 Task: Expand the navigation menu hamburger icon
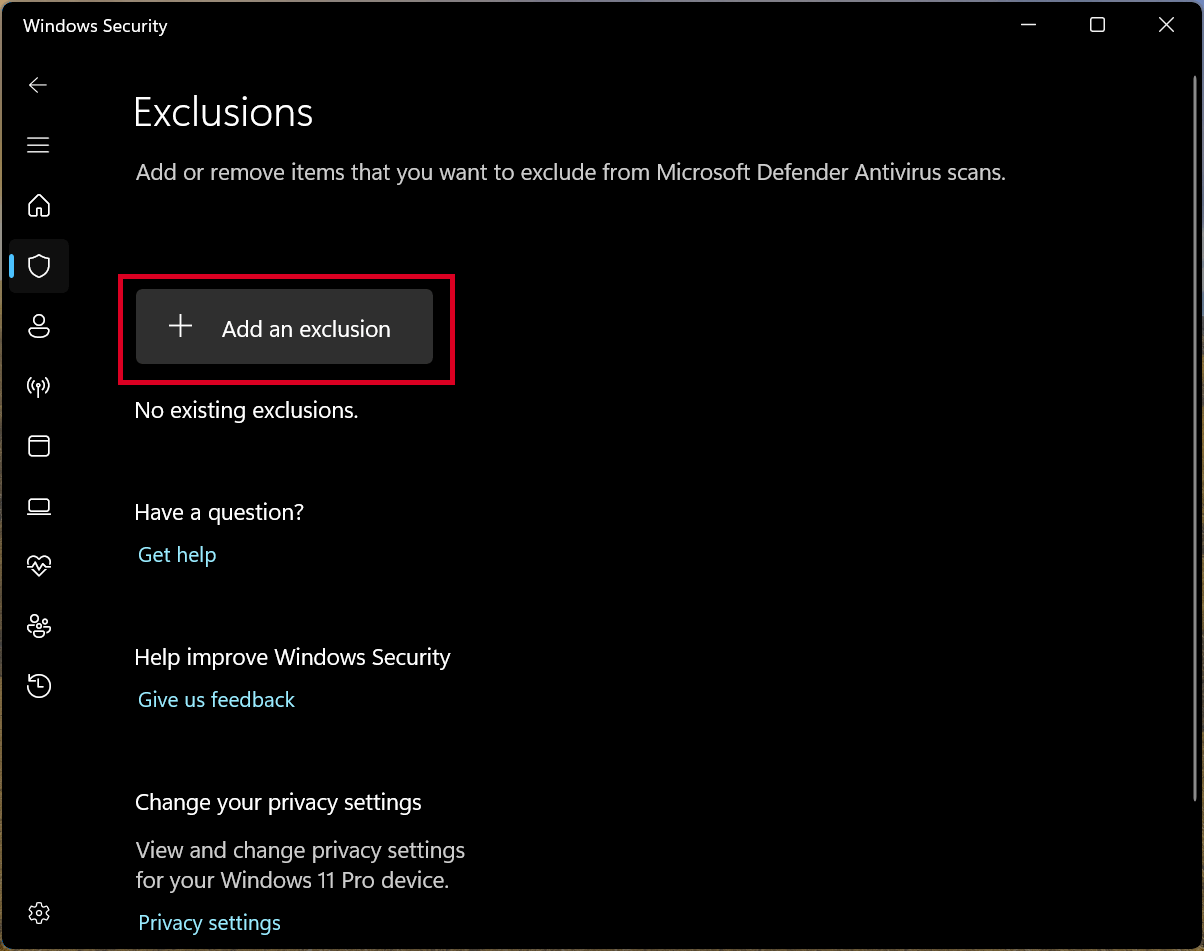click(37, 145)
